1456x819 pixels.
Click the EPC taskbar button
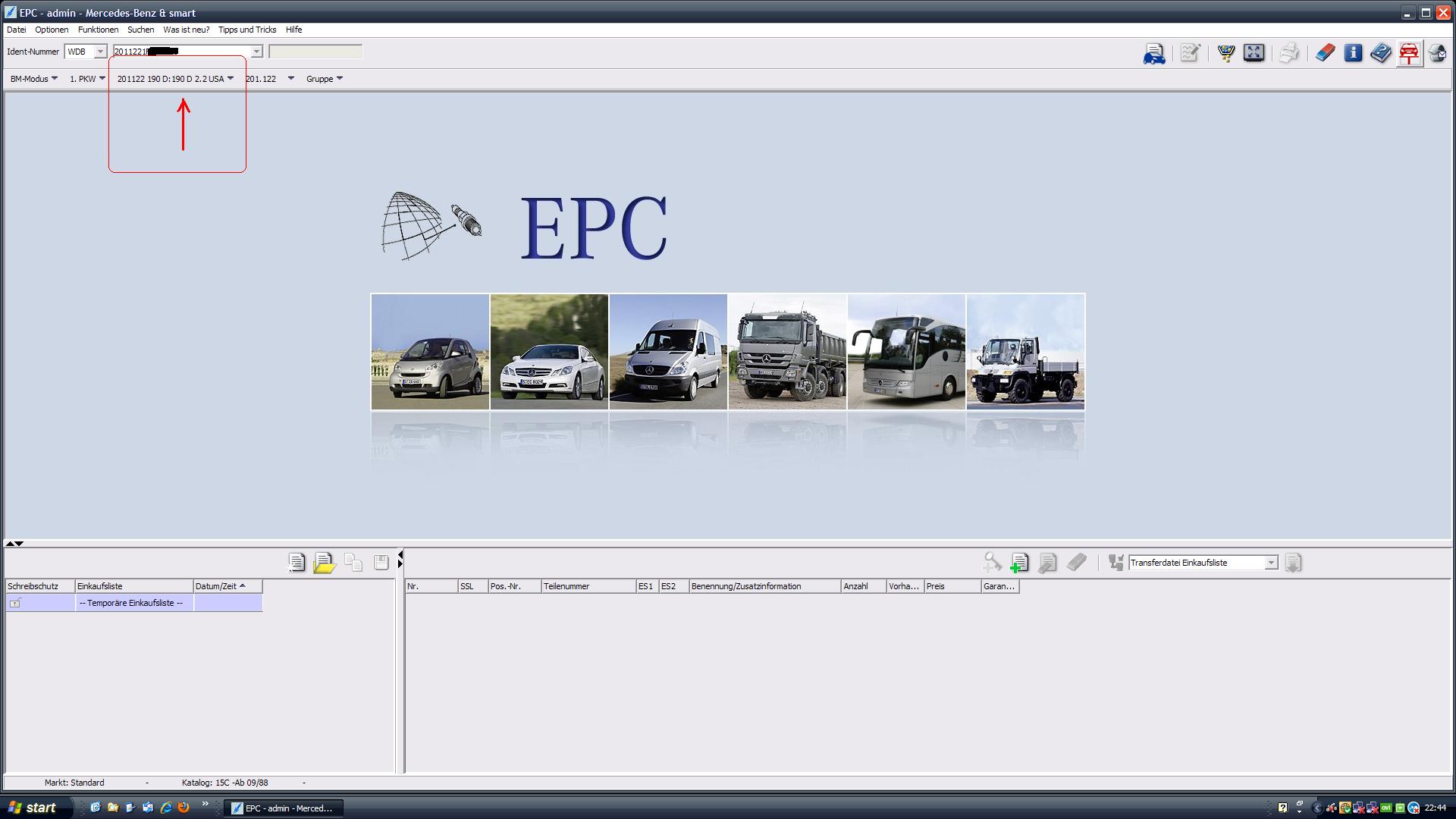point(283,808)
